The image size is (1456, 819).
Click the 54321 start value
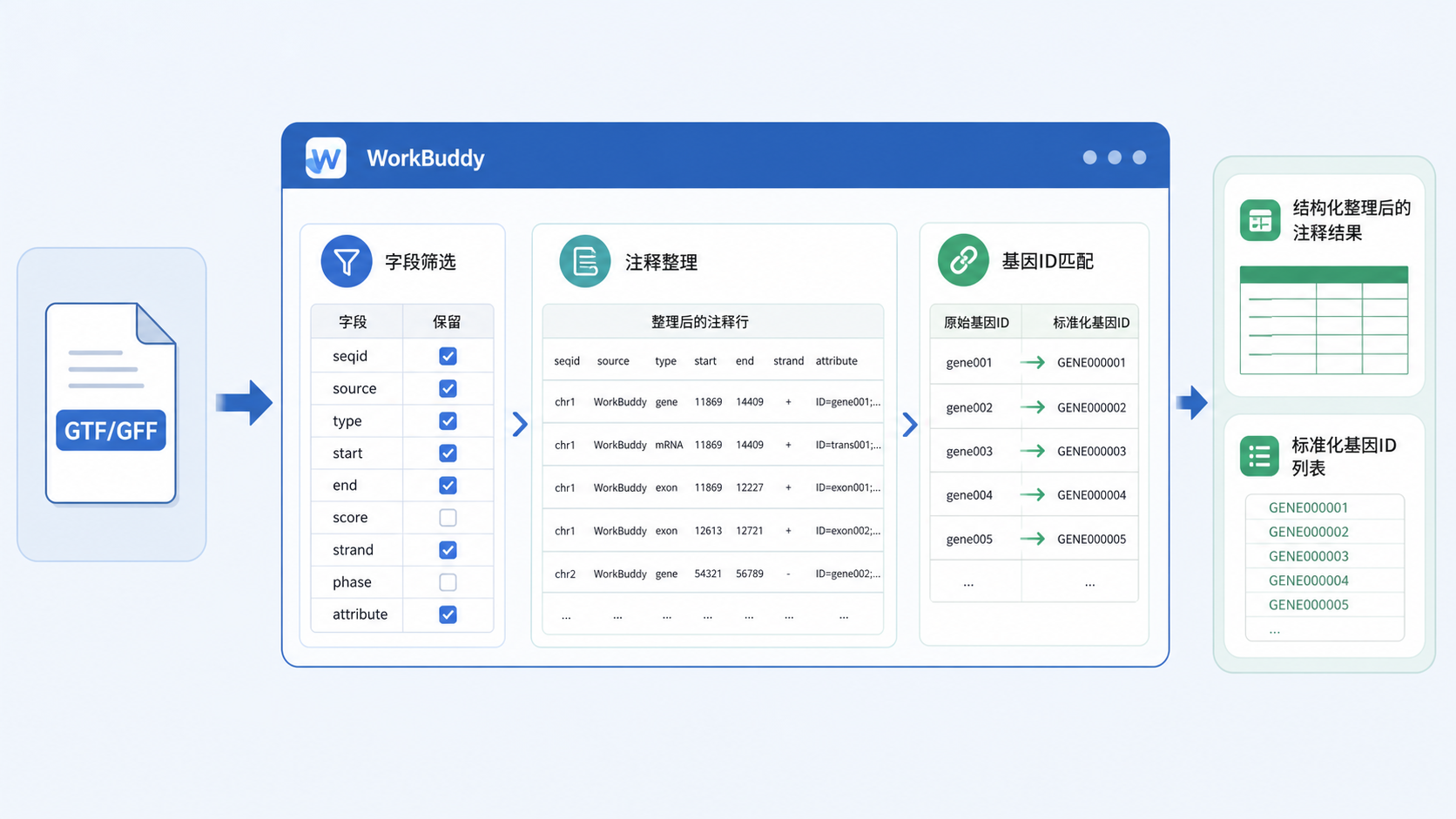point(708,574)
